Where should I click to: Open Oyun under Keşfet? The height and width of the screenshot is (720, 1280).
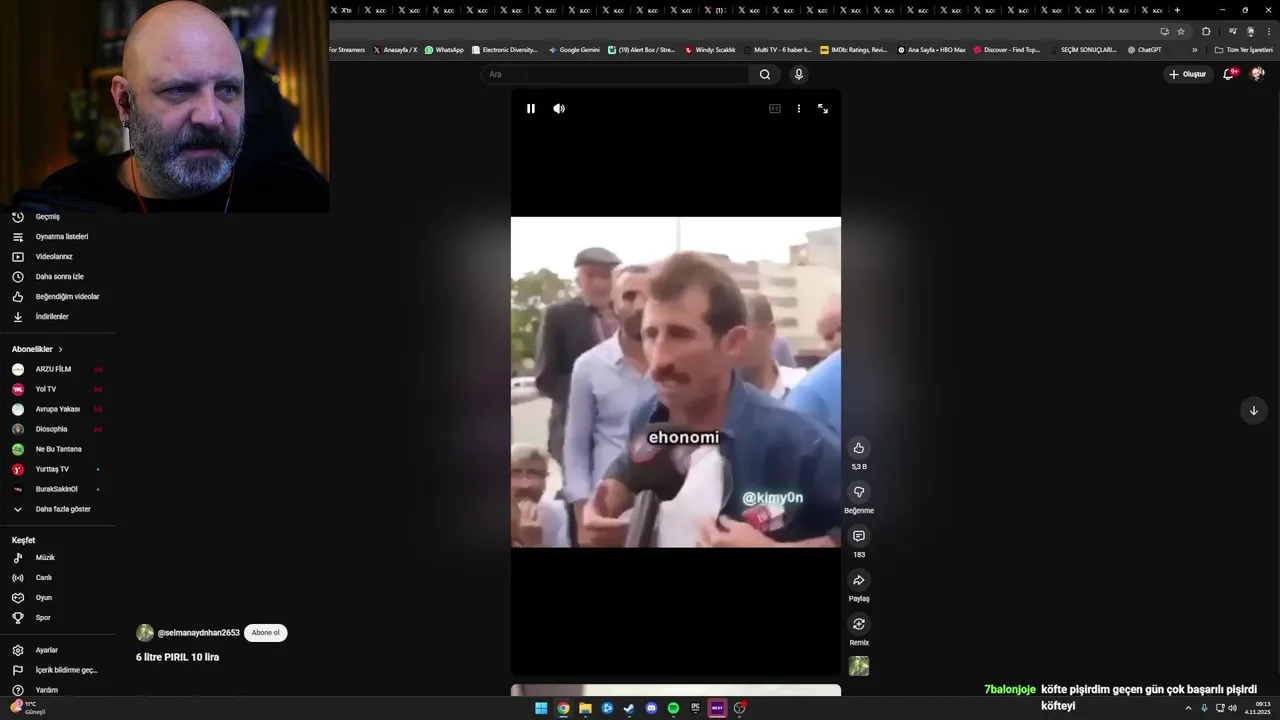pyautogui.click(x=44, y=598)
